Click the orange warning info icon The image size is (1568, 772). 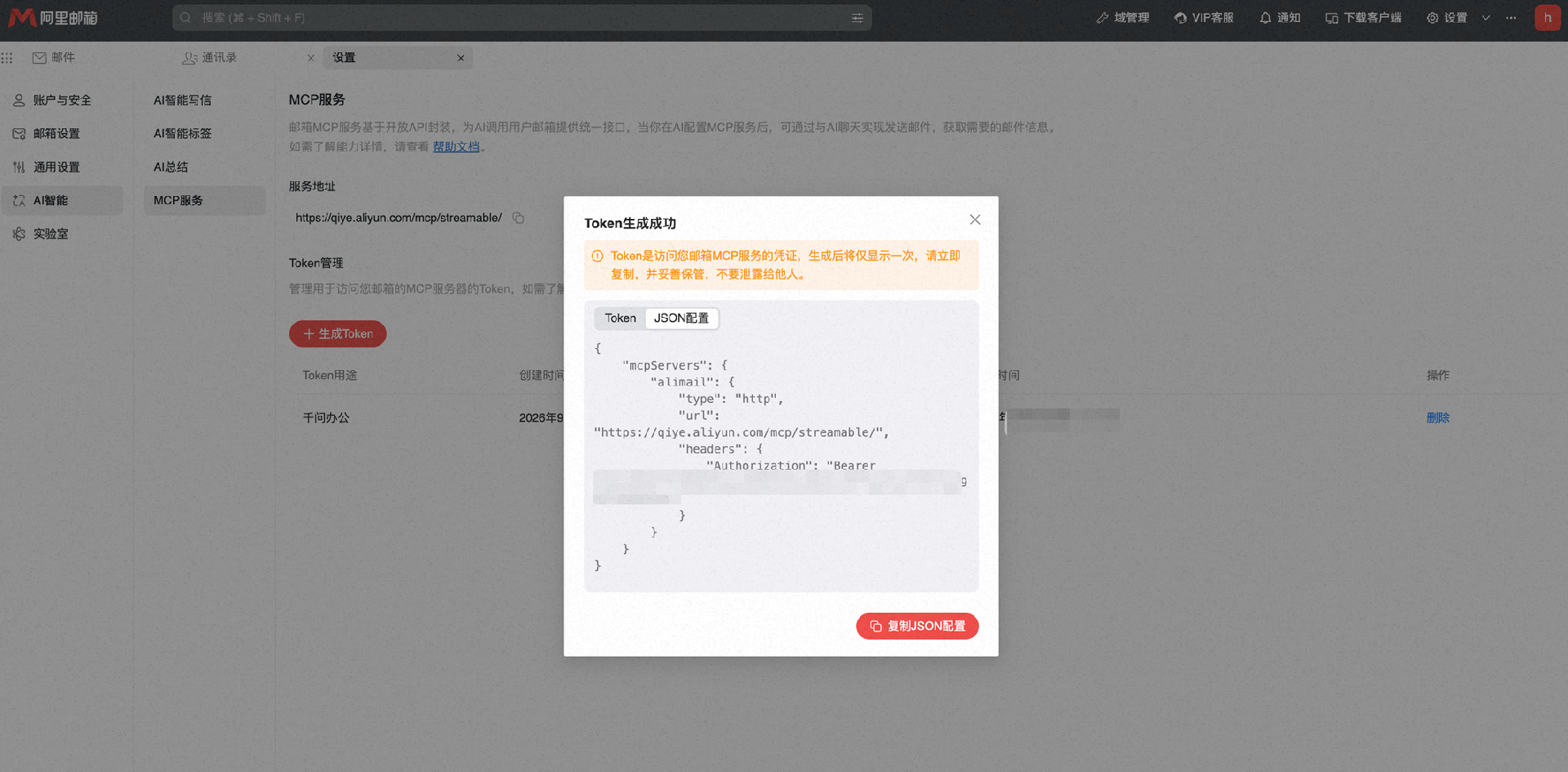coord(598,257)
